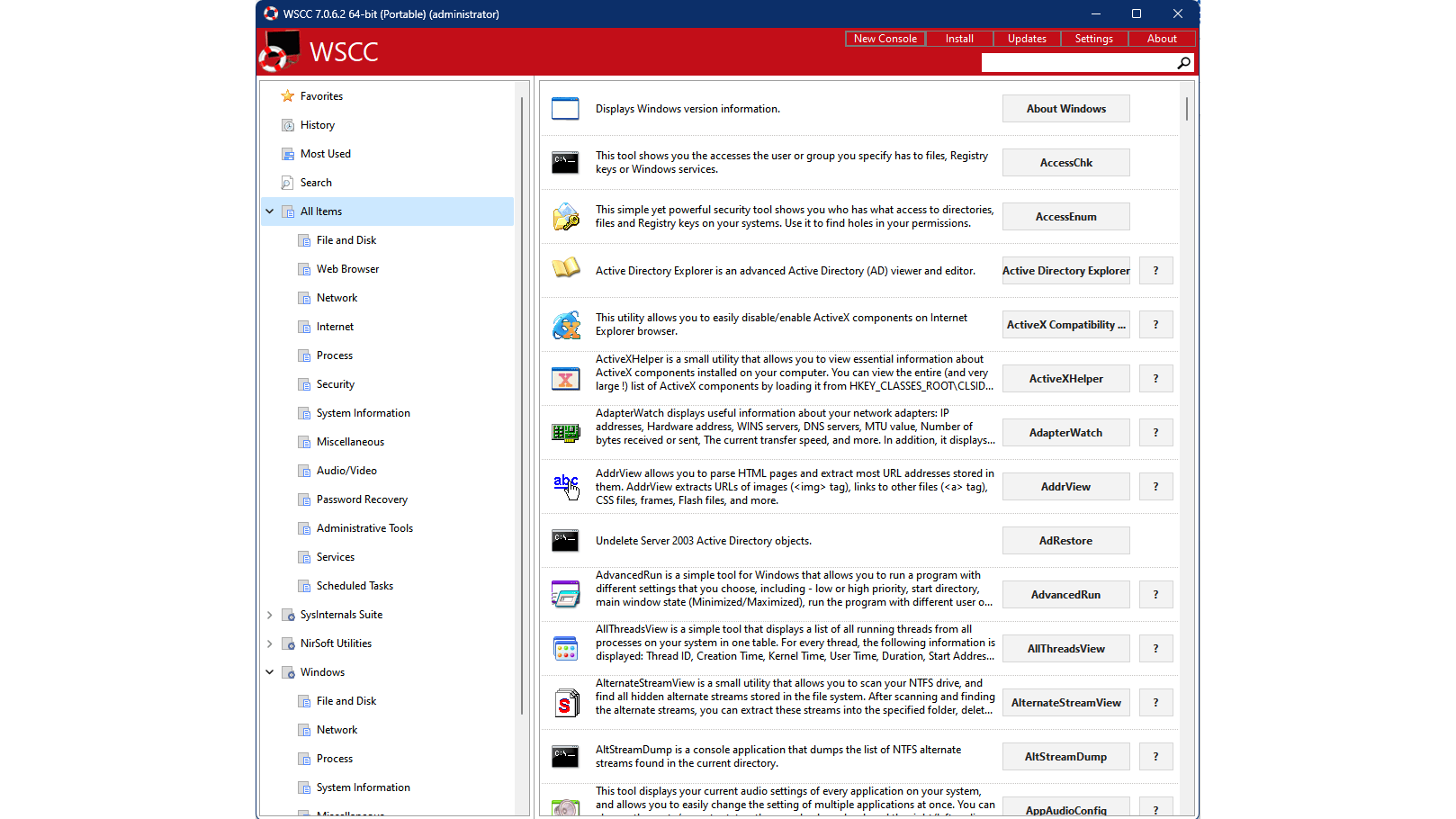Click the tool list vertical scrollbar
This screenshot has width=1456, height=819.
(1187, 108)
